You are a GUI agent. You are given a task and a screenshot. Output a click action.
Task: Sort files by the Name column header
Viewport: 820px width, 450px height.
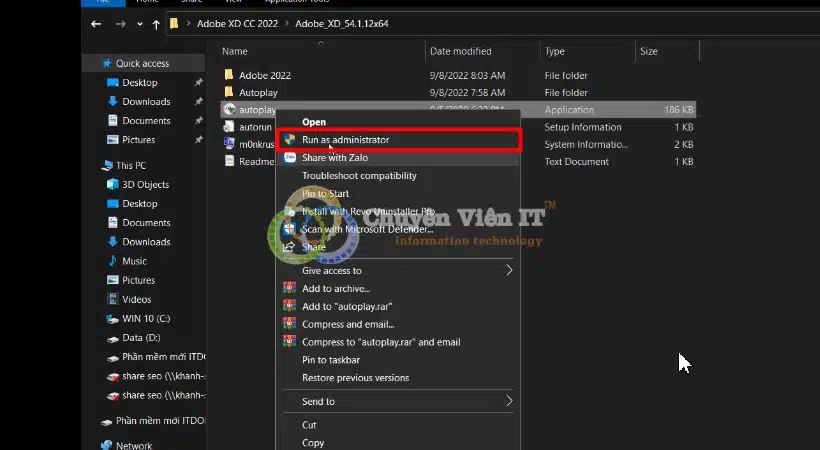pyautogui.click(x=235, y=51)
